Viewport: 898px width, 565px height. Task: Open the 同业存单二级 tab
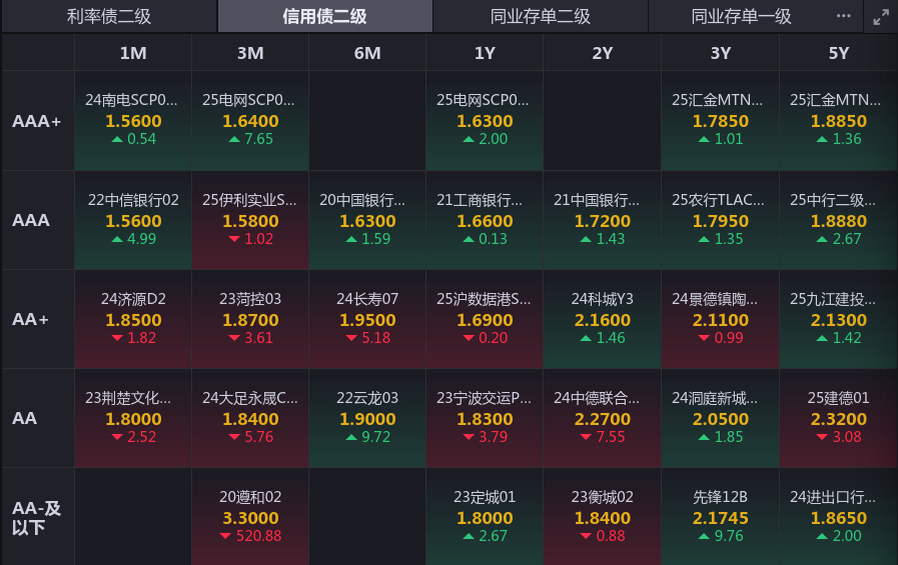[x=540, y=16]
